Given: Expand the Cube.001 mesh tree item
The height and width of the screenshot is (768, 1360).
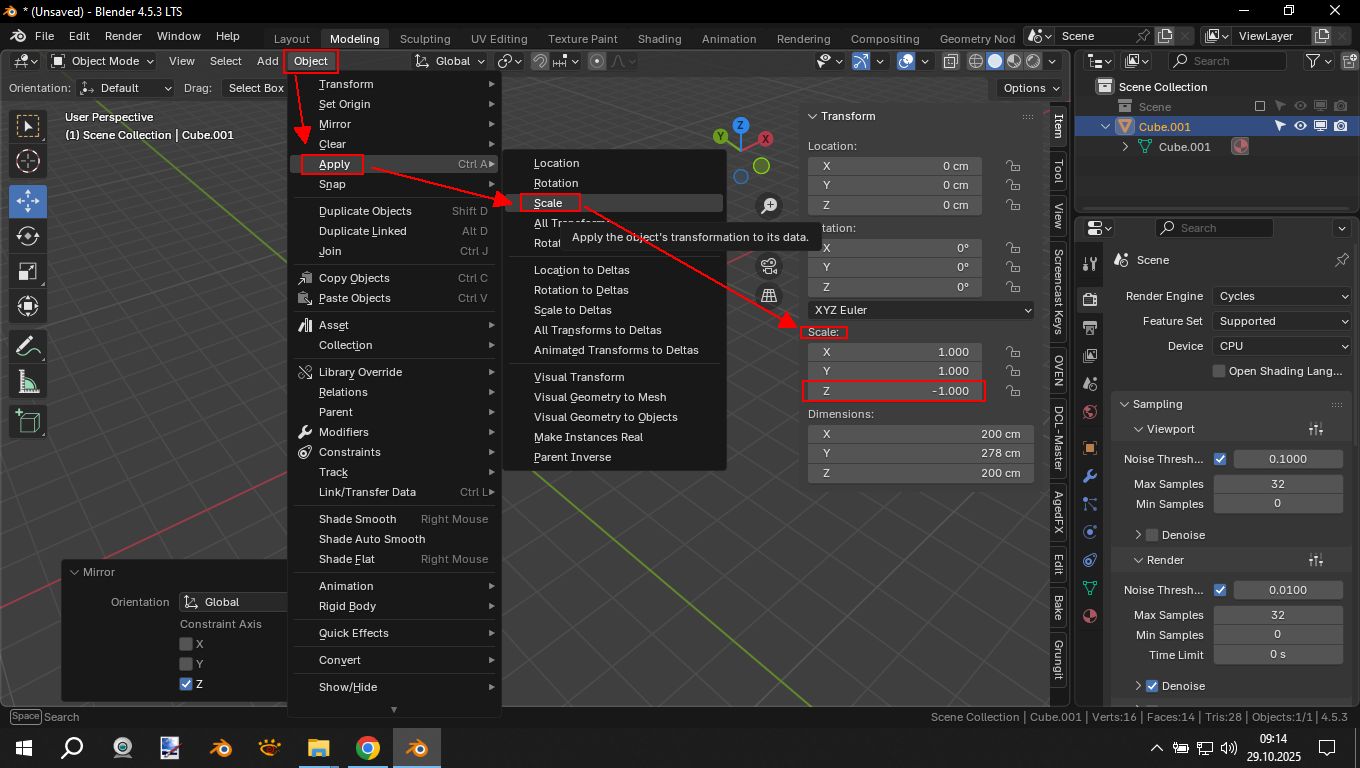Looking at the screenshot, I should point(1126,147).
